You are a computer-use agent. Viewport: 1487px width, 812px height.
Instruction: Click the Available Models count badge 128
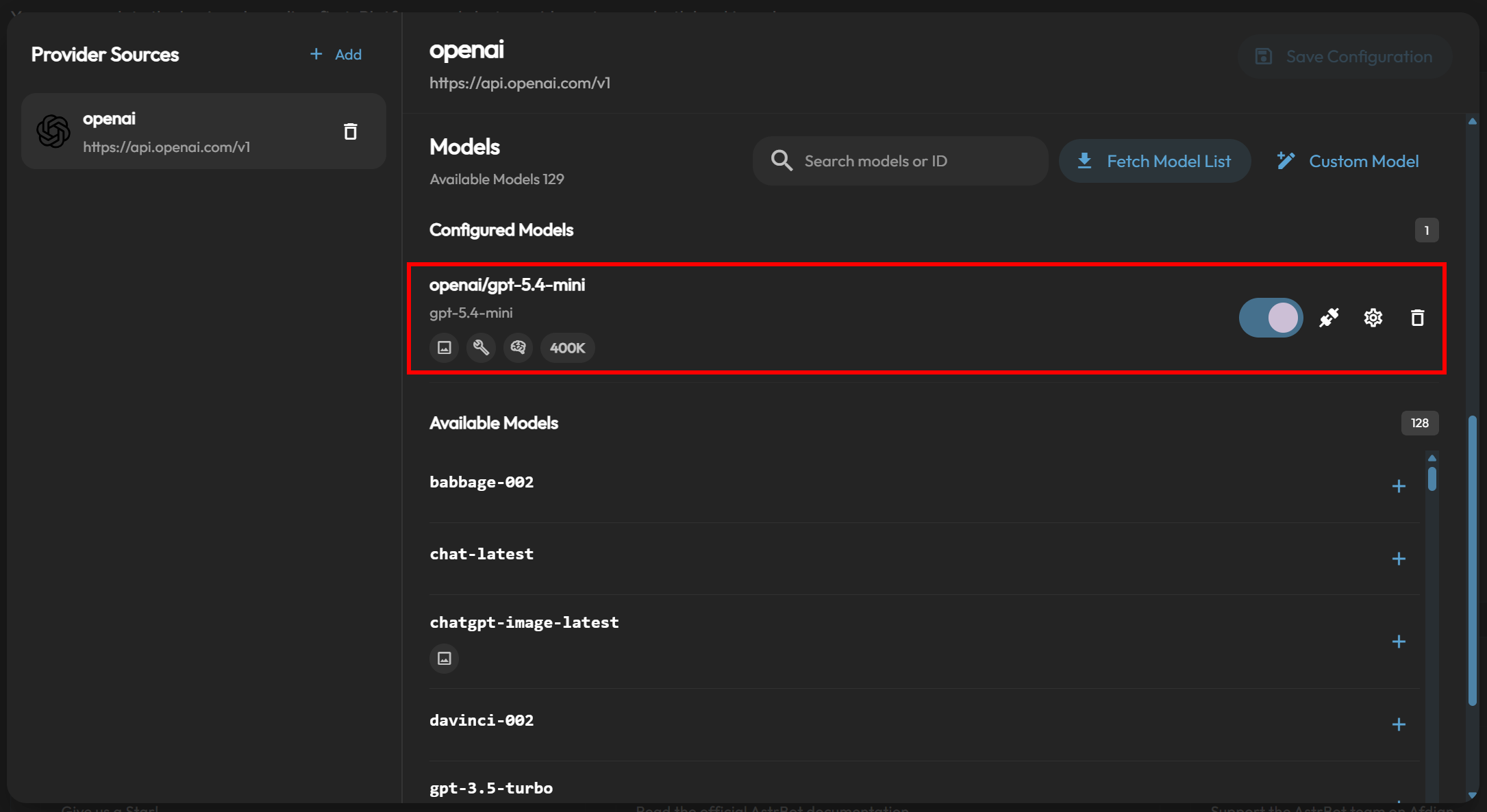1419,423
